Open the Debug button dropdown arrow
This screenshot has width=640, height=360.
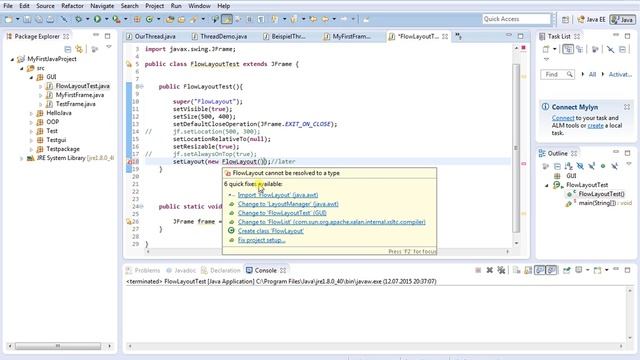(87, 19)
